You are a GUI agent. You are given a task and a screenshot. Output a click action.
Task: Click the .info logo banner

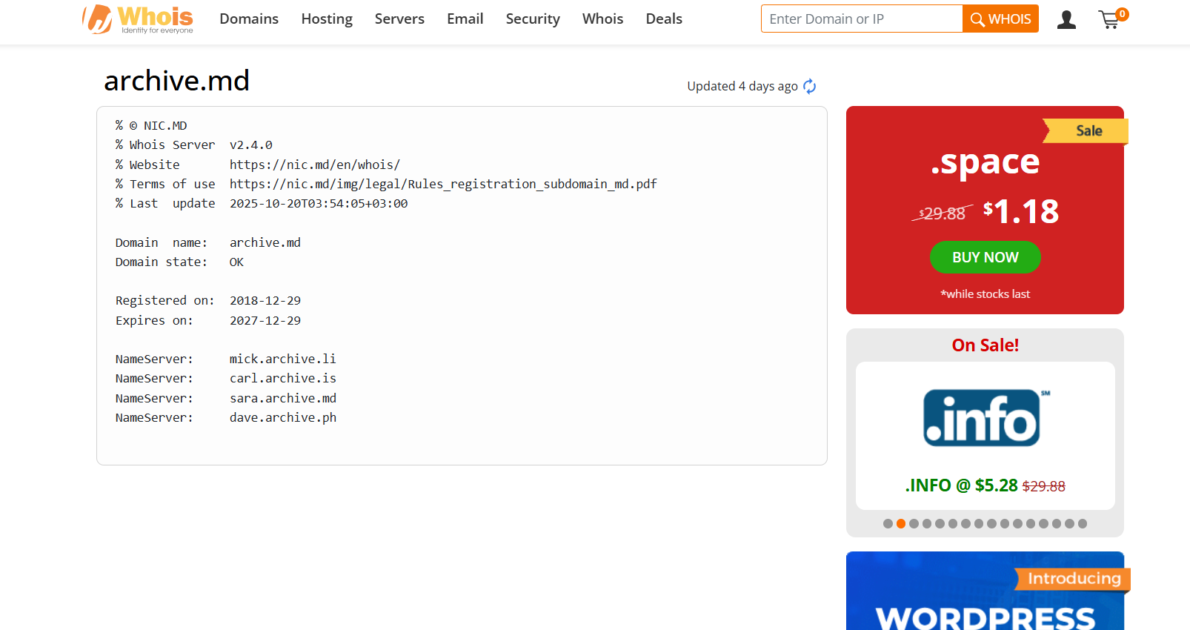[x=985, y=417]
